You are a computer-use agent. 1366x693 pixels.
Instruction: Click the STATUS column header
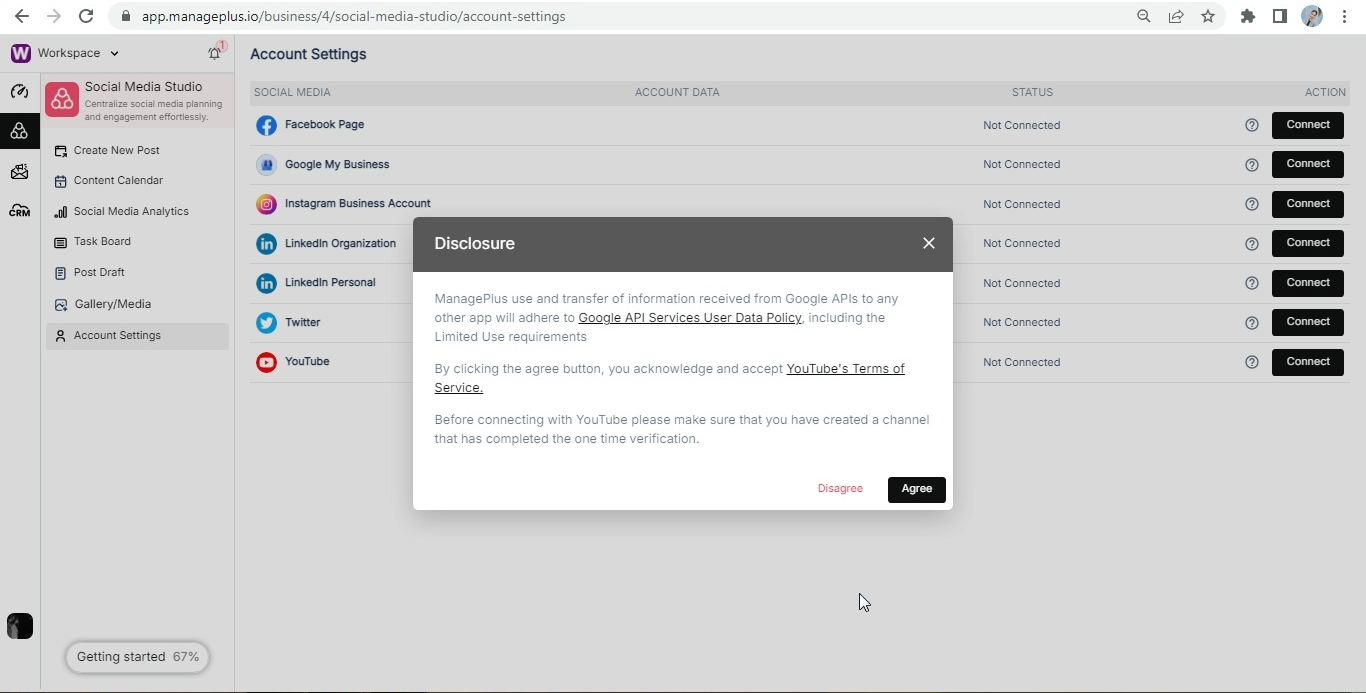click(1032, 92)
